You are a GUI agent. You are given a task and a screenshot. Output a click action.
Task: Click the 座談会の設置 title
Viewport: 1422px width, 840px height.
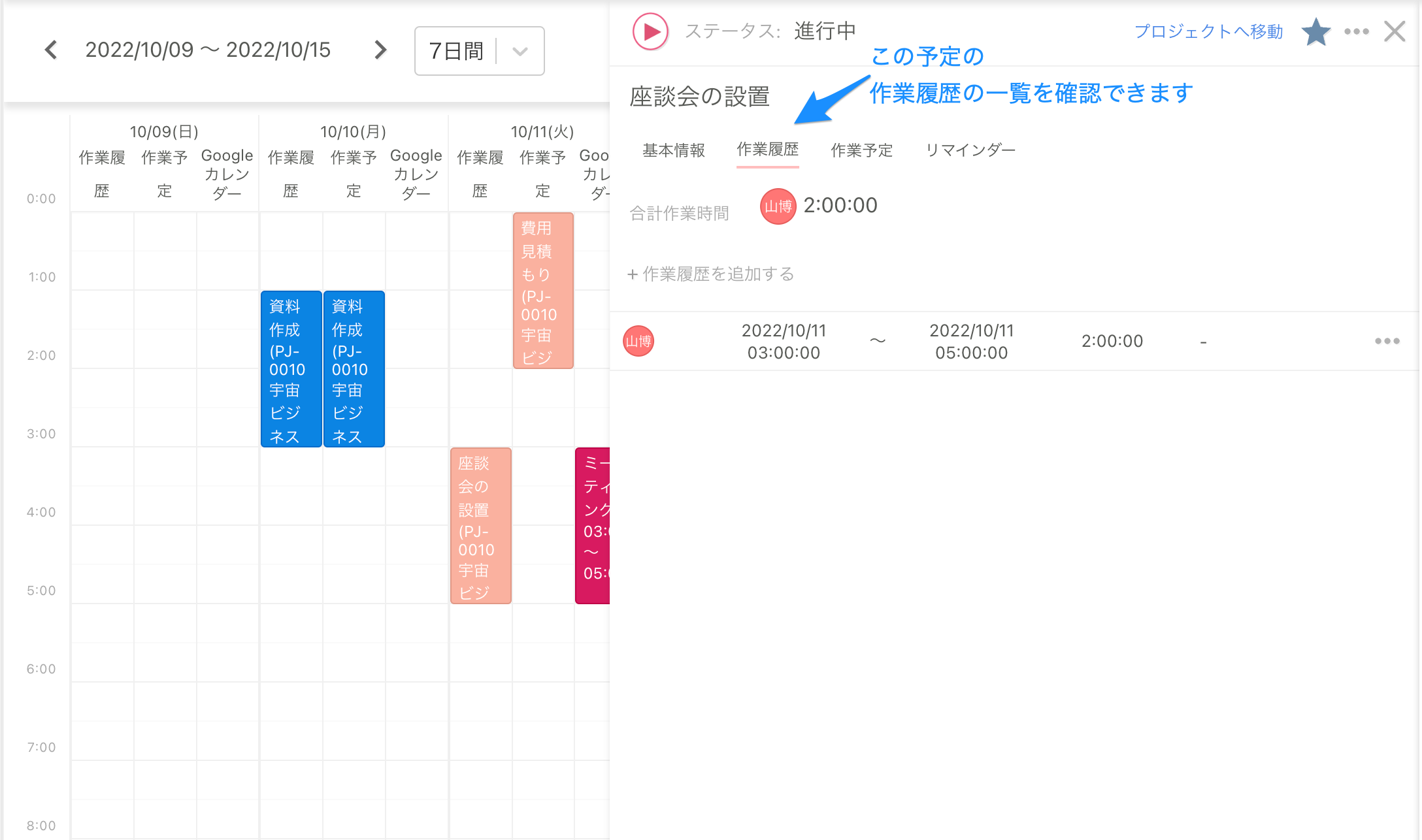click(699, 97)
